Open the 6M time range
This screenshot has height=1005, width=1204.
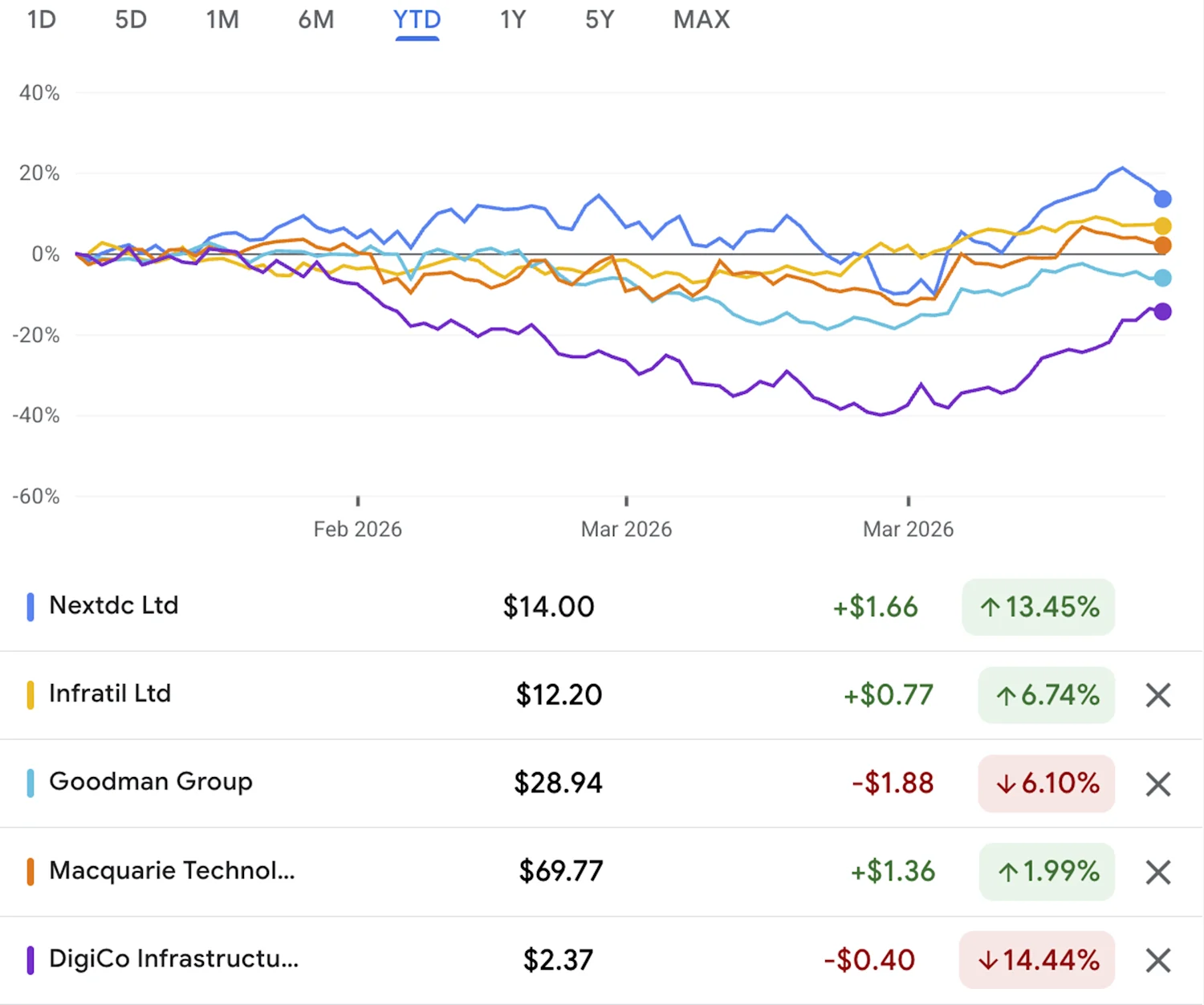click(316, 19)
